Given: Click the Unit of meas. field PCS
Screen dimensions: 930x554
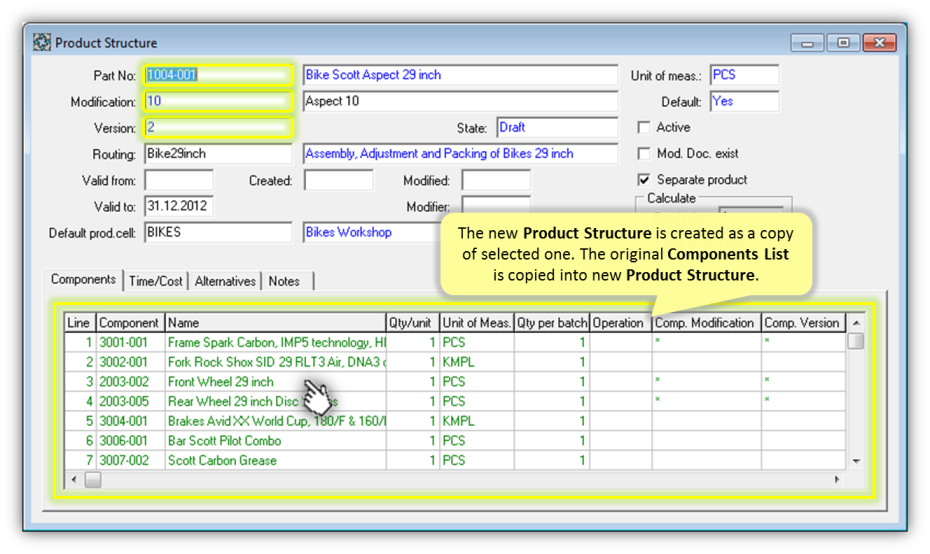Looking at the screenshot, I should click(744, 75).
